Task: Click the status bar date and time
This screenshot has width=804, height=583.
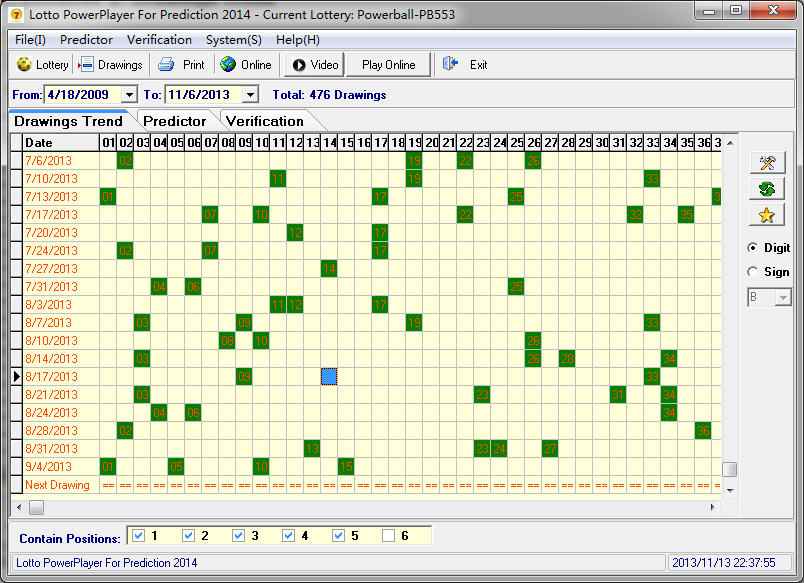Action: tap(723, 562)
